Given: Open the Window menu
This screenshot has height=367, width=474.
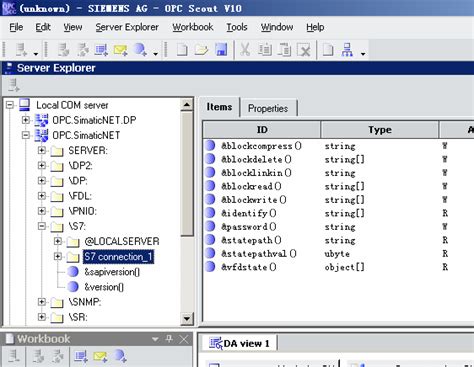Looking at the screenshot, I should (277, 27).
